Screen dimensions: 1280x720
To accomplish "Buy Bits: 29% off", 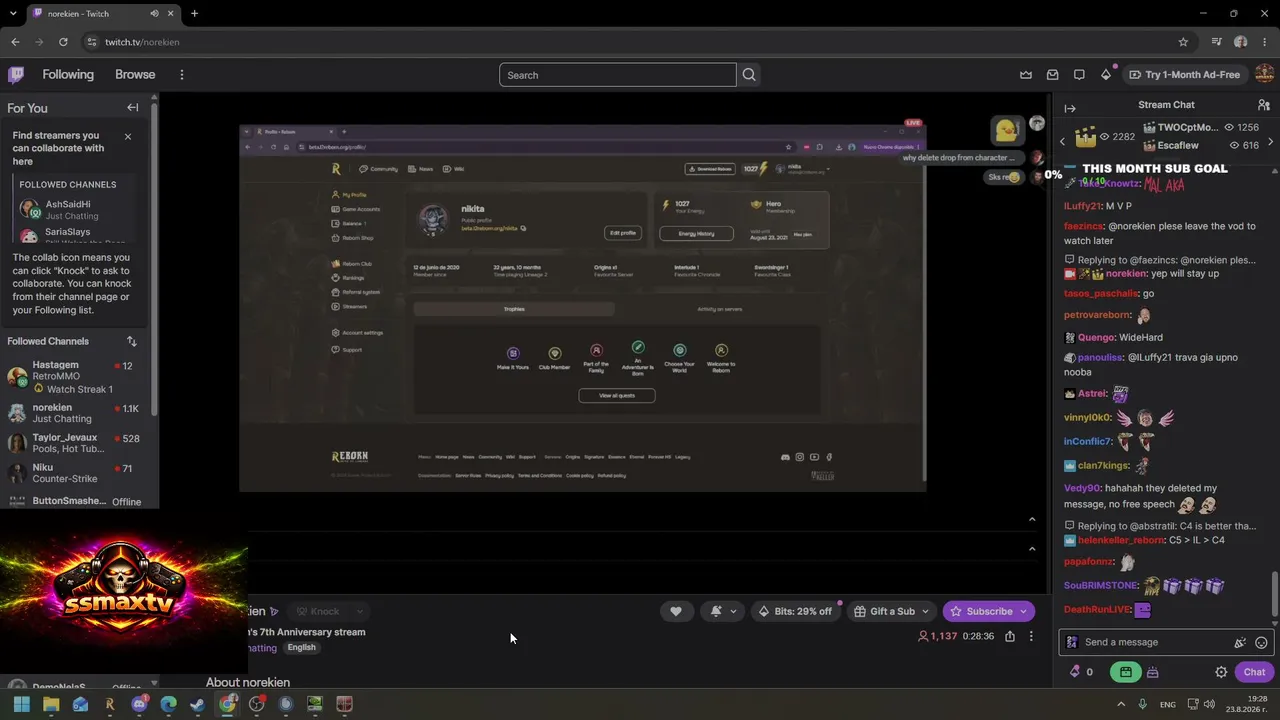I will point(795,611).
